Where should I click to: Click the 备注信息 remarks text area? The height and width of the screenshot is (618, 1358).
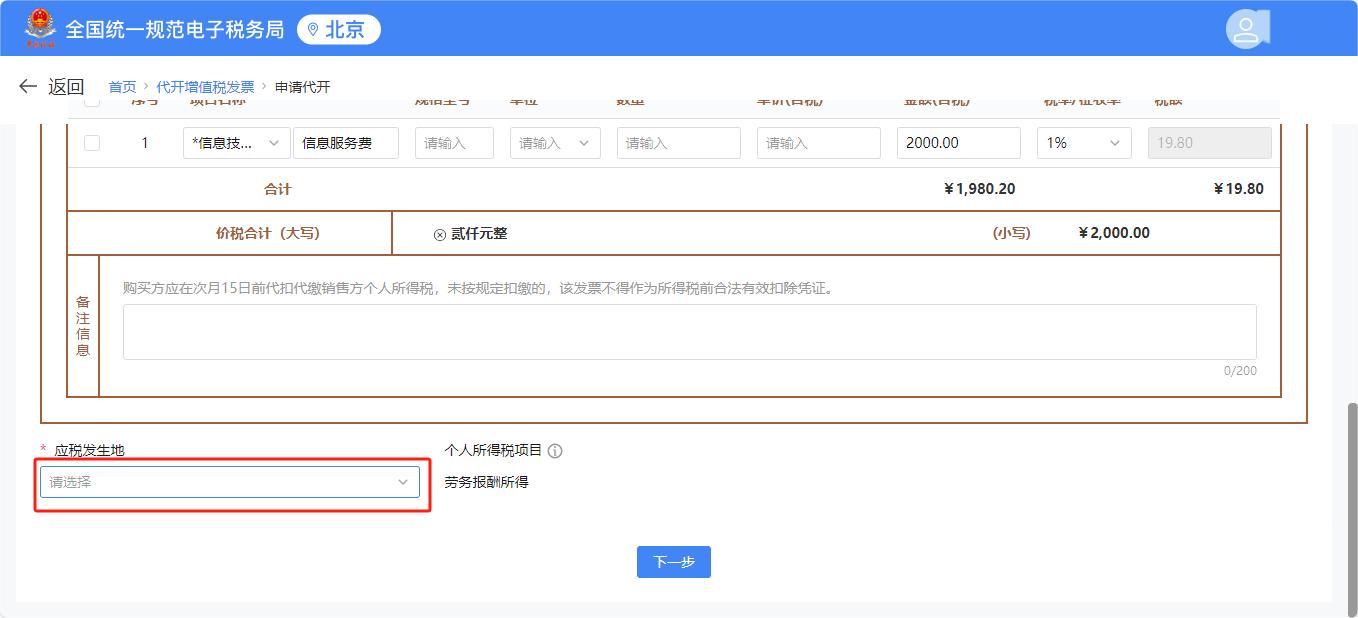(x=689, y=332)
